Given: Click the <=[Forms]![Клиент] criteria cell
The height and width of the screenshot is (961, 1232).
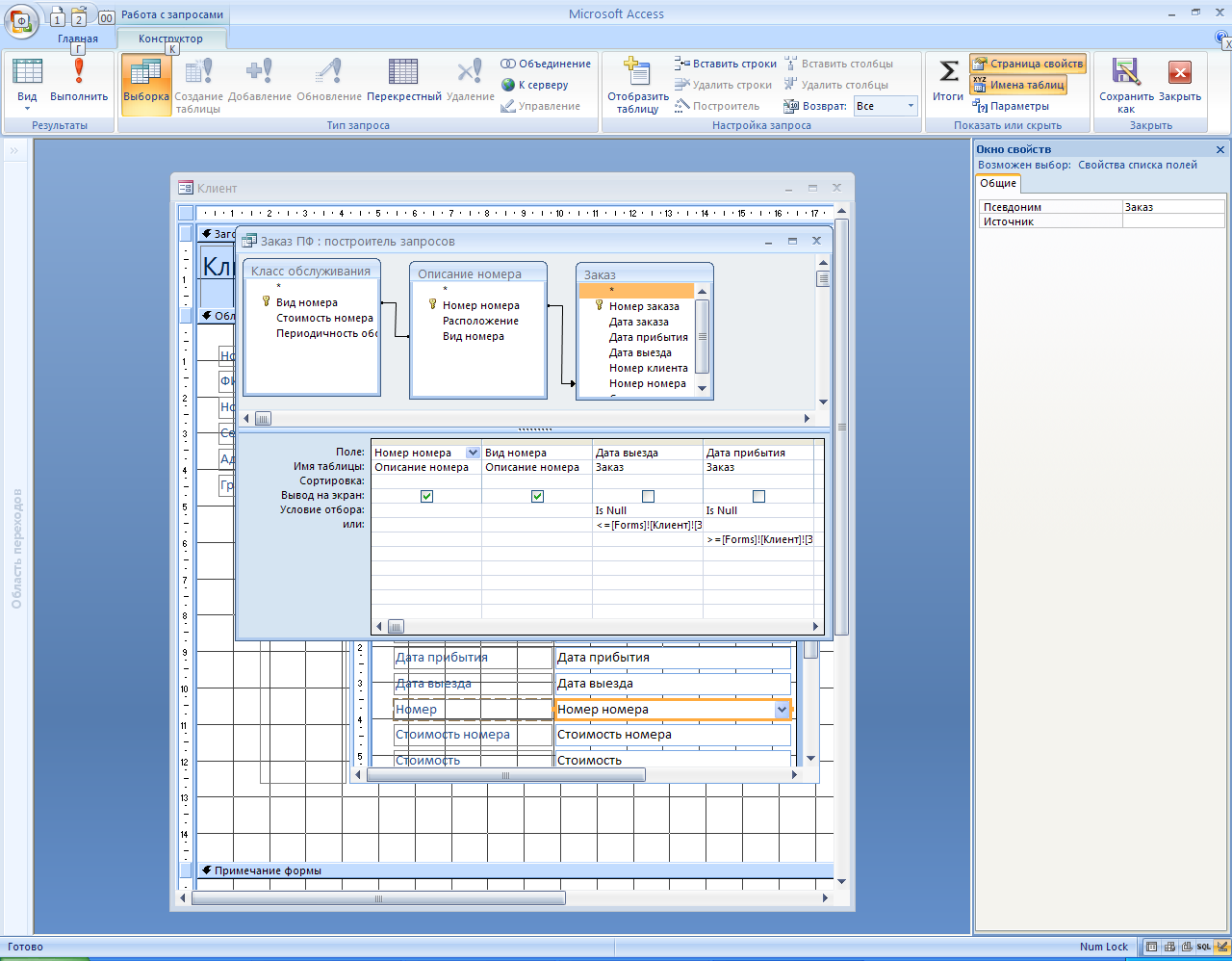Looking at the screenshot, I should [647, 525].
